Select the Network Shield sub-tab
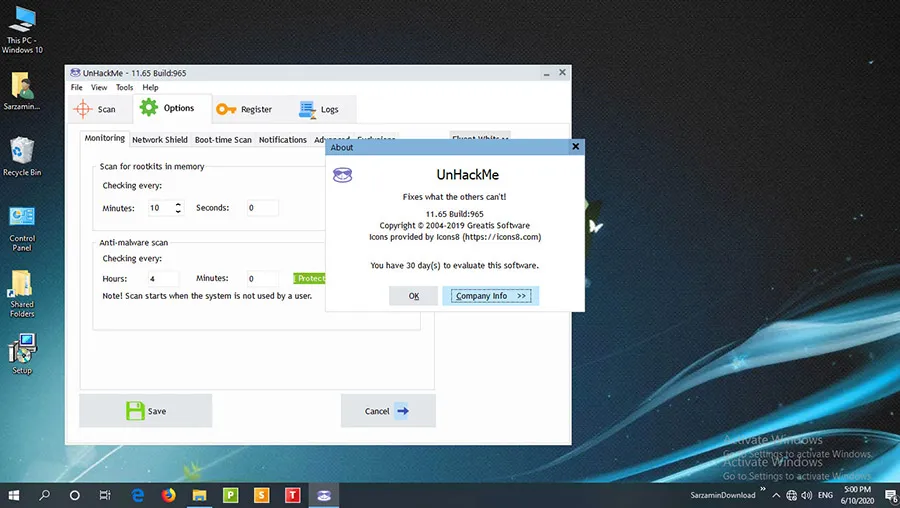This screenshot has width=900, height=508. [160, 139]
